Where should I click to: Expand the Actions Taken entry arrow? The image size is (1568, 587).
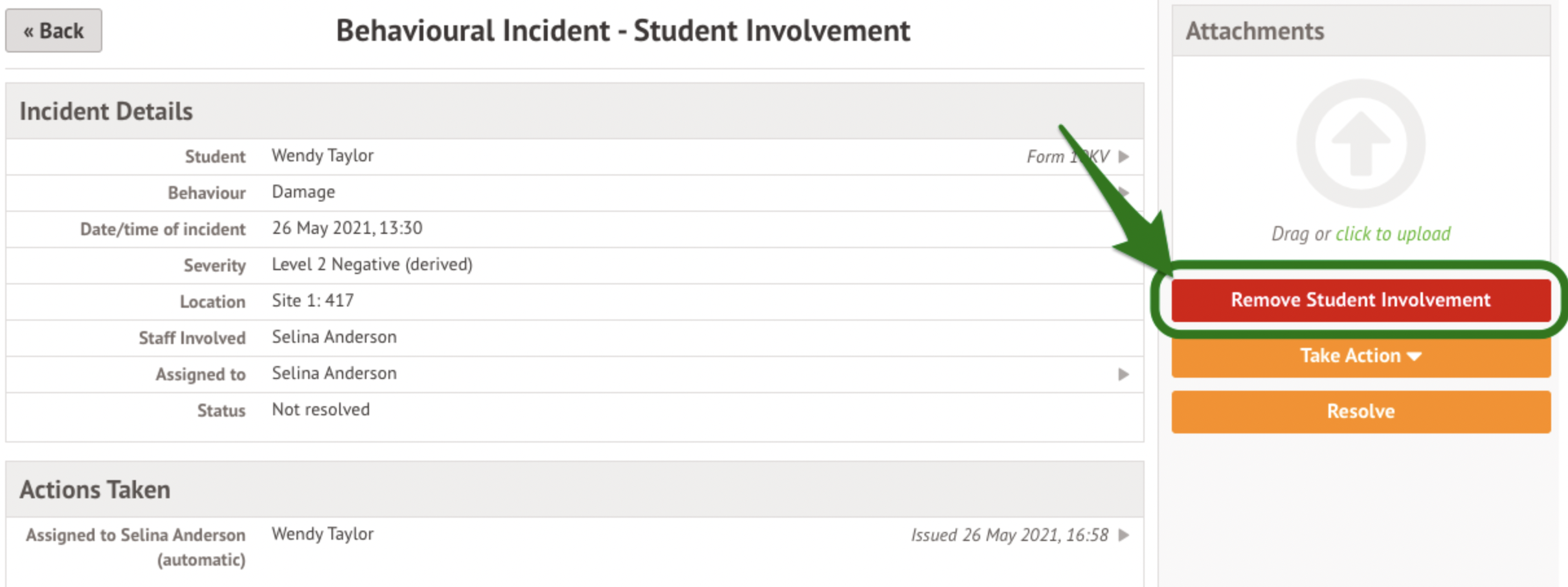[1124, 535]
